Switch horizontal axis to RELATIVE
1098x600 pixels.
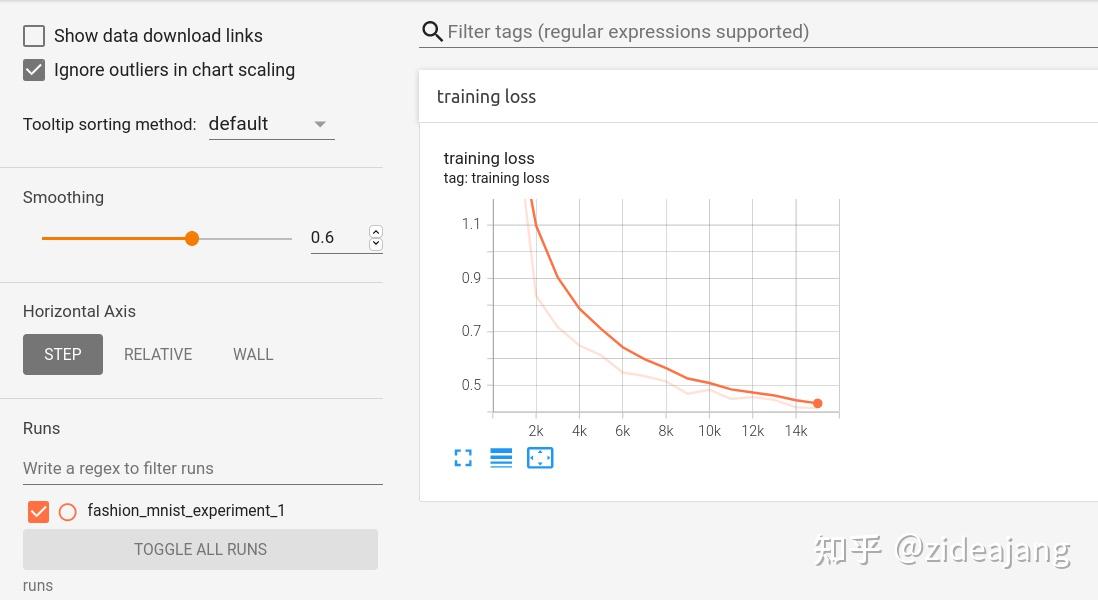(x=158, y=355)
